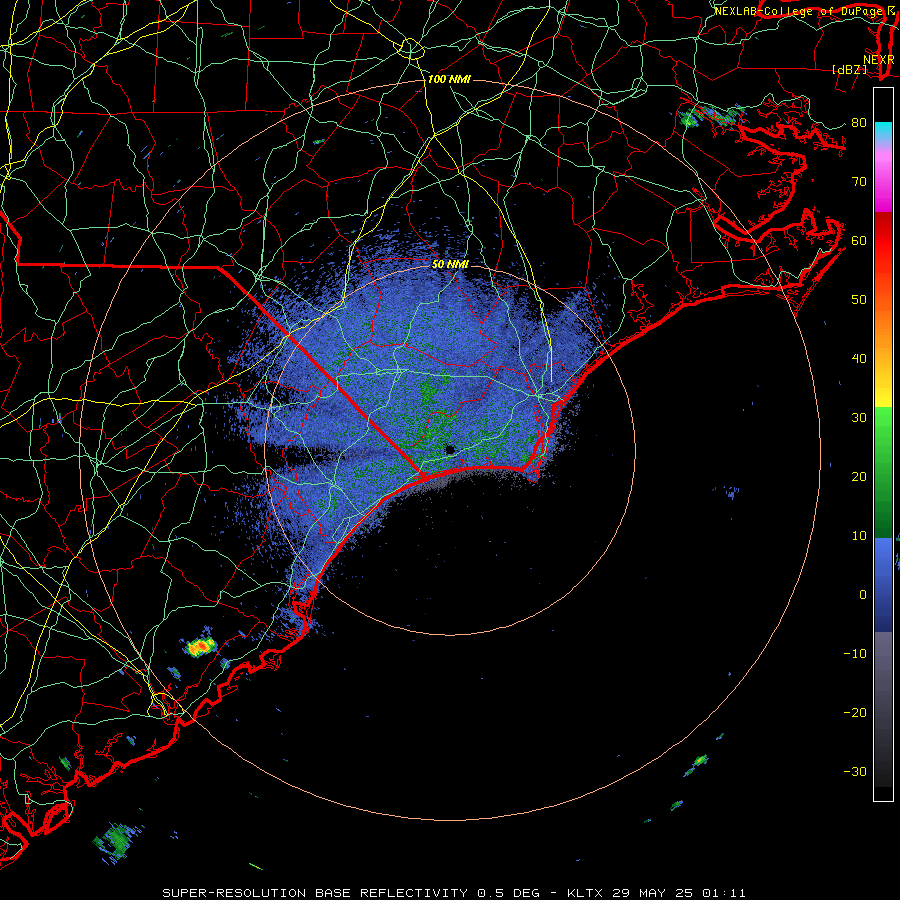Click the "SUPER-RESOLUTION BASE REFLECTIVITY" caption text
The width and height of the screenshot is (900, 900).
(315, 893)
